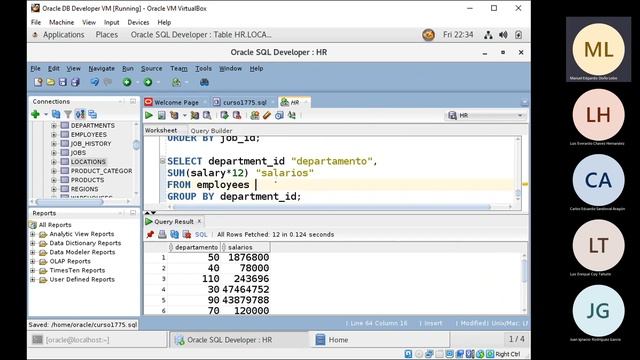Open the Source menu
Image resolution: width=640 pixels, height=360 pixels.
click(151, 69)
